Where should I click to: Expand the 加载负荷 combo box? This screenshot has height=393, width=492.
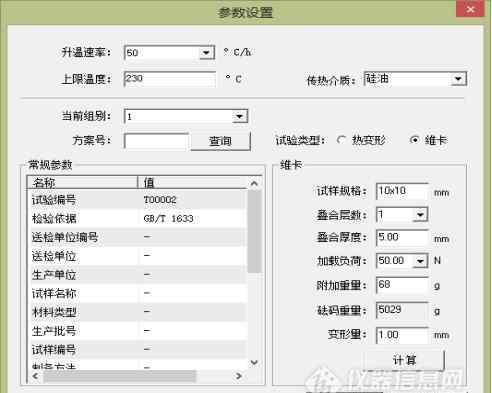(420, 261)
